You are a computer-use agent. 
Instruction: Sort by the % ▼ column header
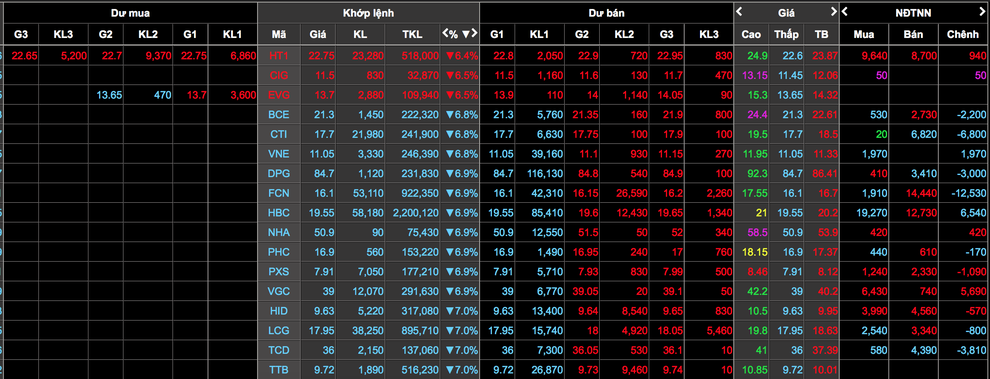[x=460, y=33]
